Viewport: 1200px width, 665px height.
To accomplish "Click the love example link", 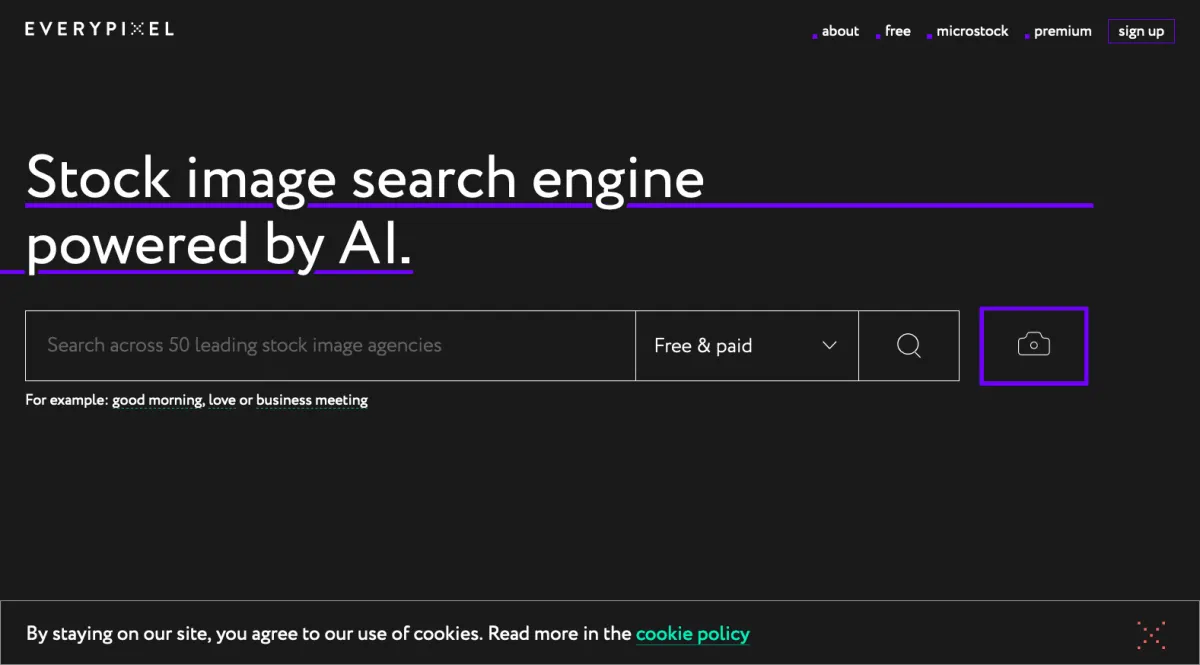I will (222, 400).
